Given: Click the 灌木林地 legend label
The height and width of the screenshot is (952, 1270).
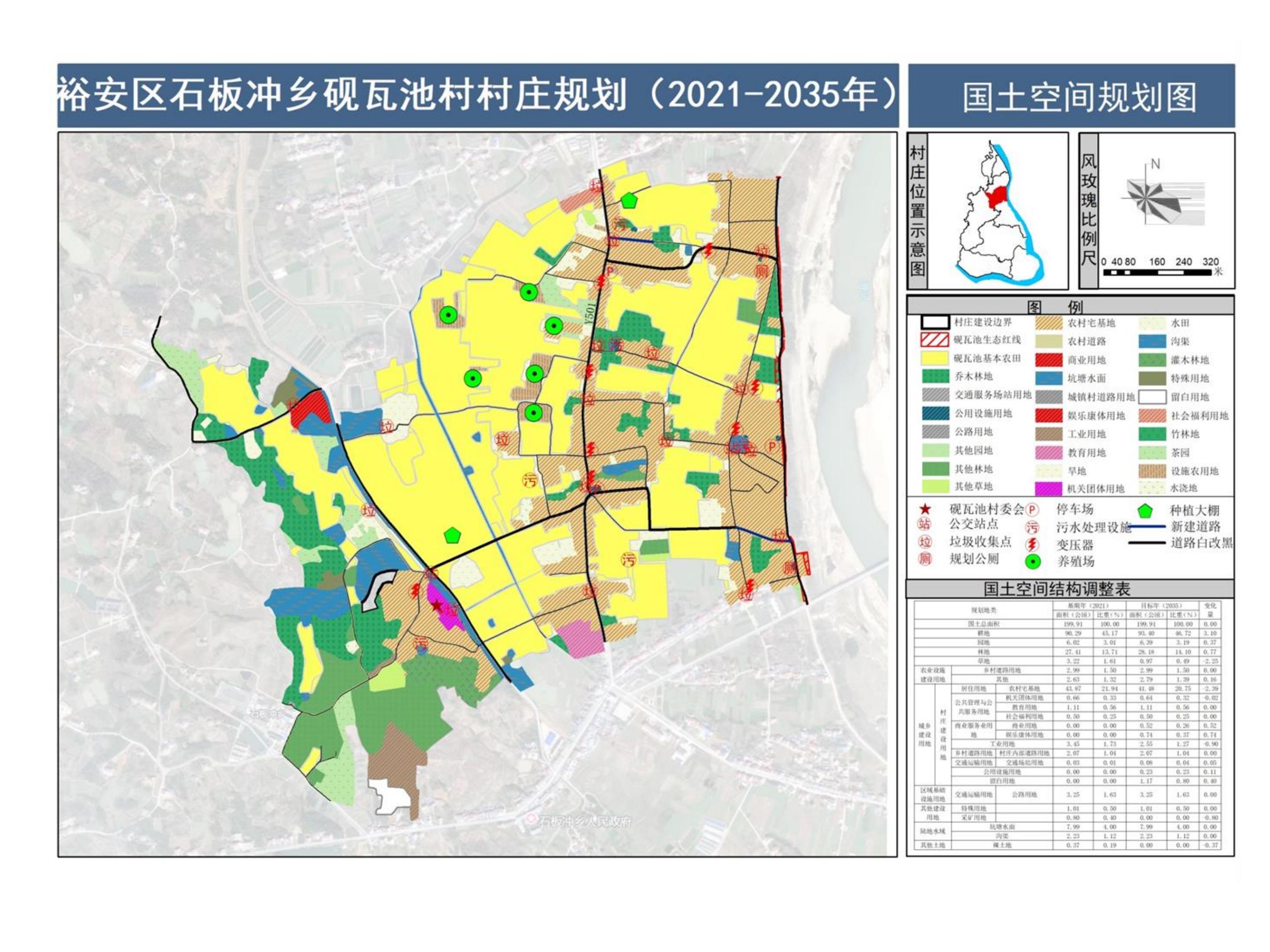Looking at the screenshot, I should pyautogui.click(x=1190, y=360).
